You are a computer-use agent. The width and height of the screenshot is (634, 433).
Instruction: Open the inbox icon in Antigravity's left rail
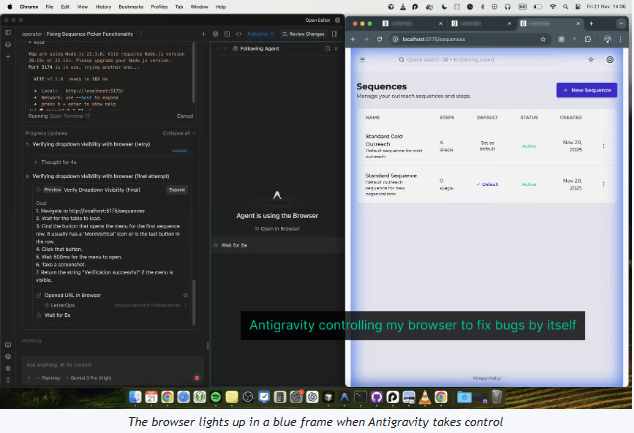click(8, 44)
